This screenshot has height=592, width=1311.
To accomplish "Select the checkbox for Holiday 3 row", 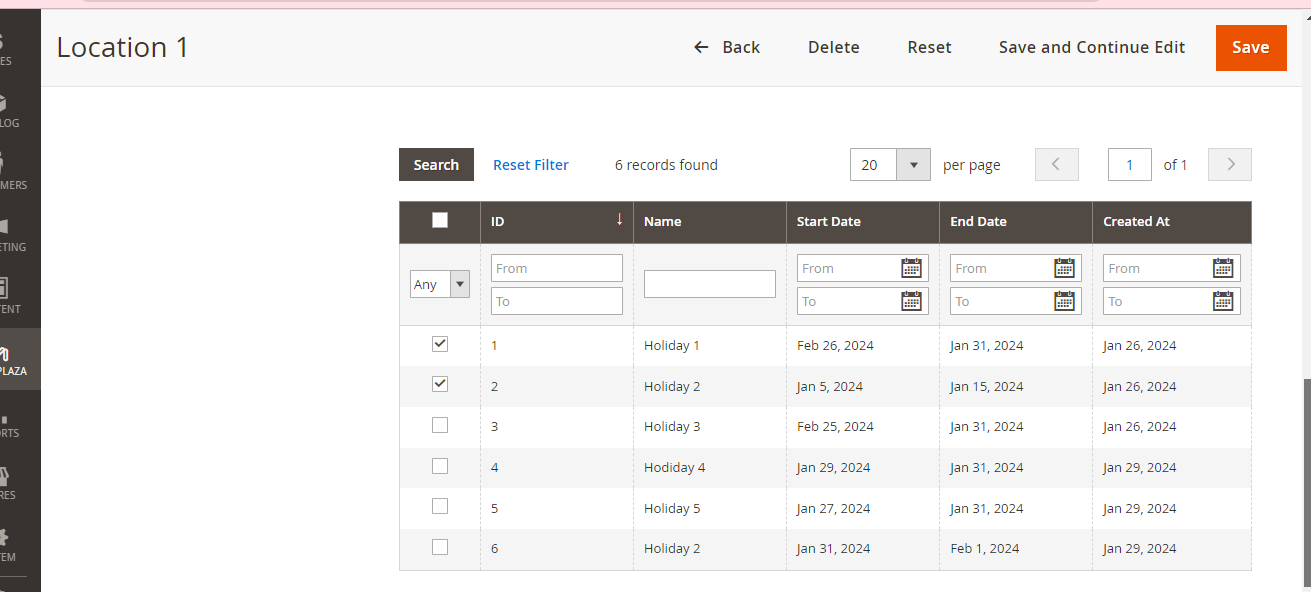I will [440, 425].
